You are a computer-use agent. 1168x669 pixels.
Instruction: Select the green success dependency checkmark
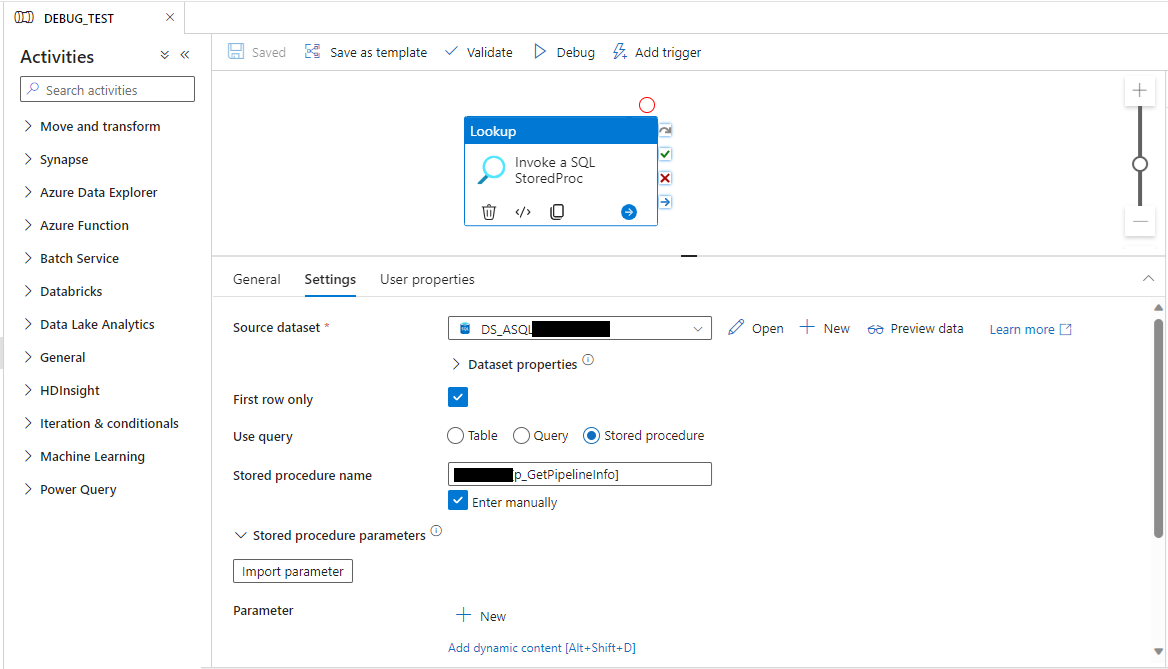(x=665, y=154)
